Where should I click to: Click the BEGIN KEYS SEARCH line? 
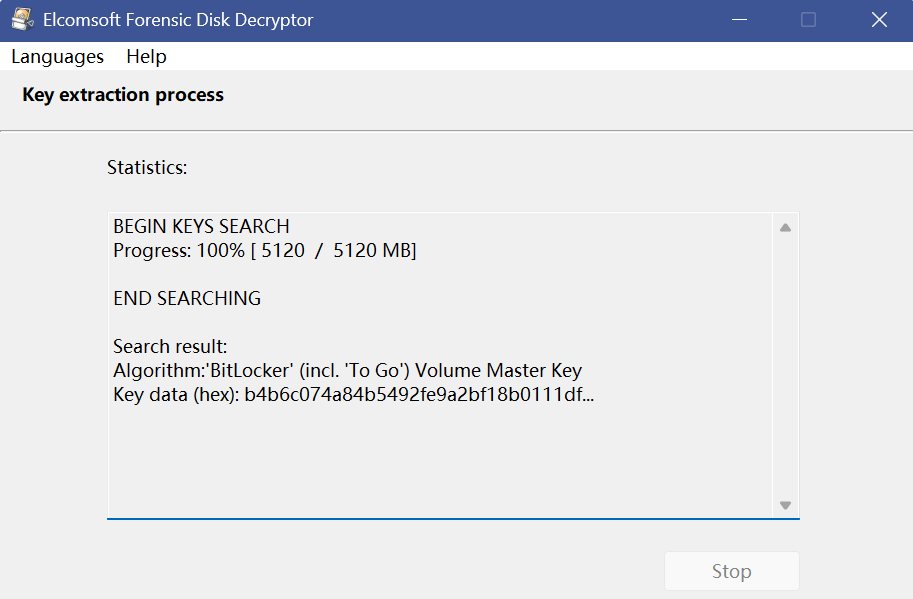201,227
